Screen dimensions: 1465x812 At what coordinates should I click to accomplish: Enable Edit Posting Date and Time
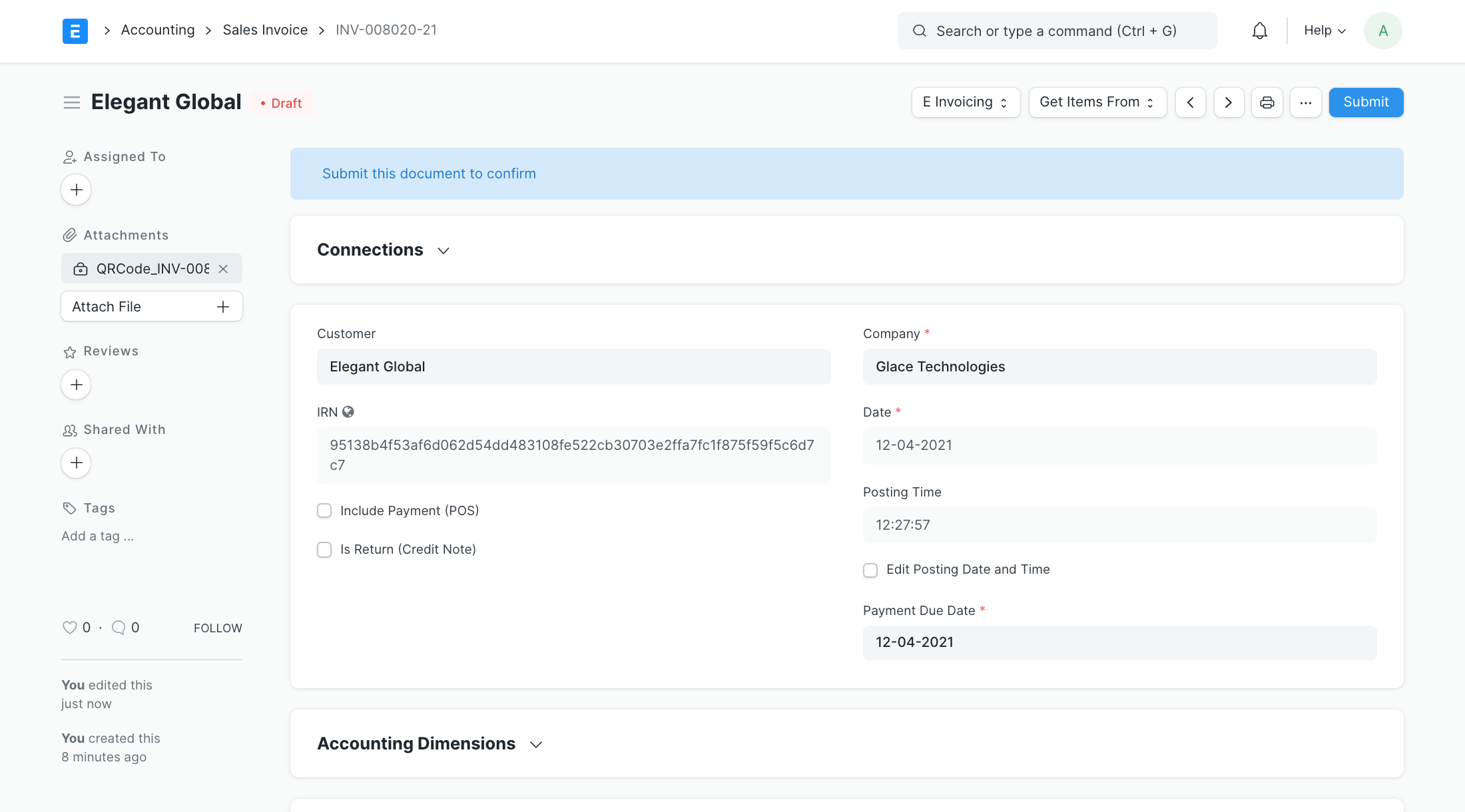tap(870, 570)
